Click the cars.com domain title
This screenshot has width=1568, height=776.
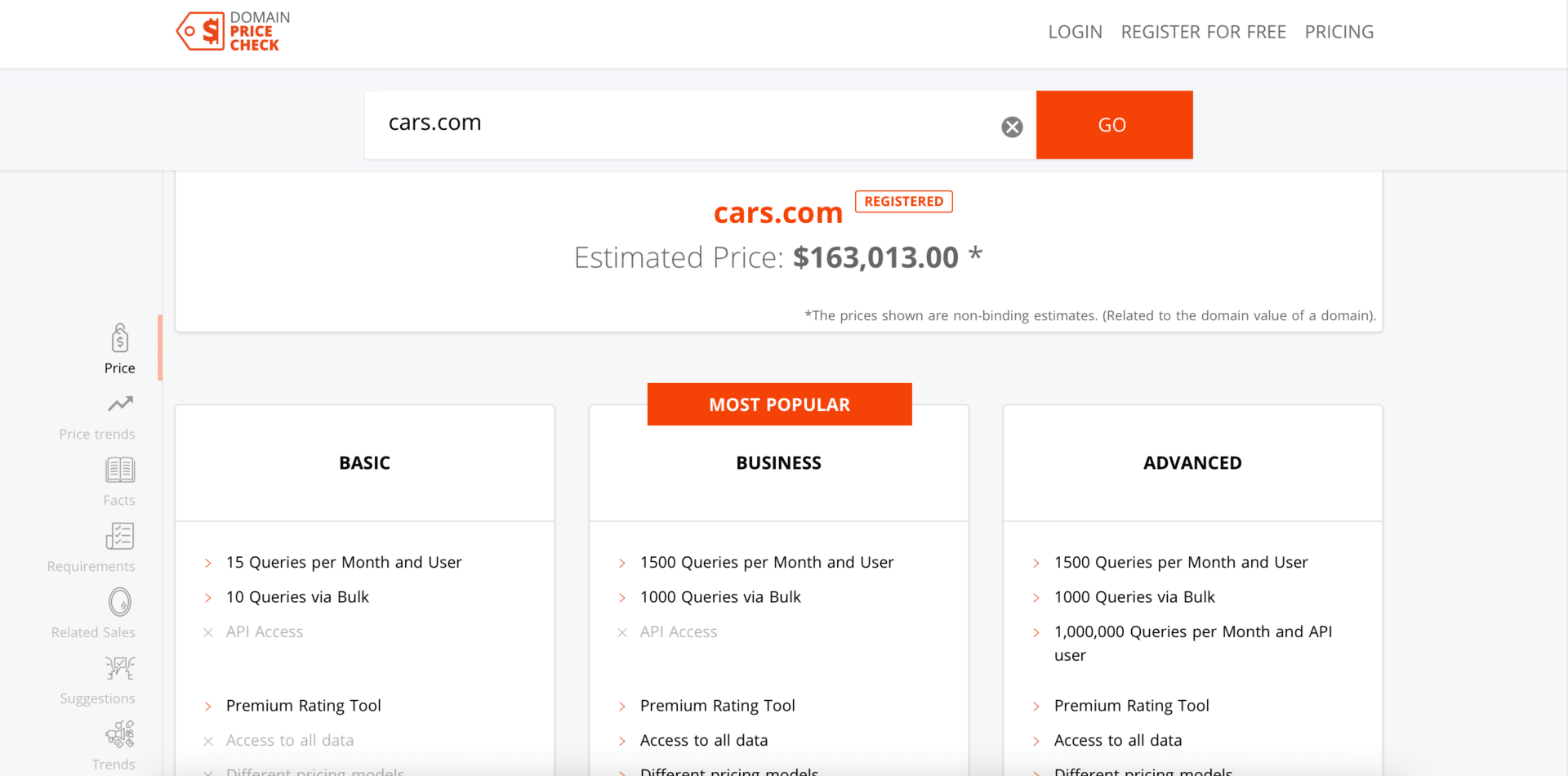(x=777, y=213)
